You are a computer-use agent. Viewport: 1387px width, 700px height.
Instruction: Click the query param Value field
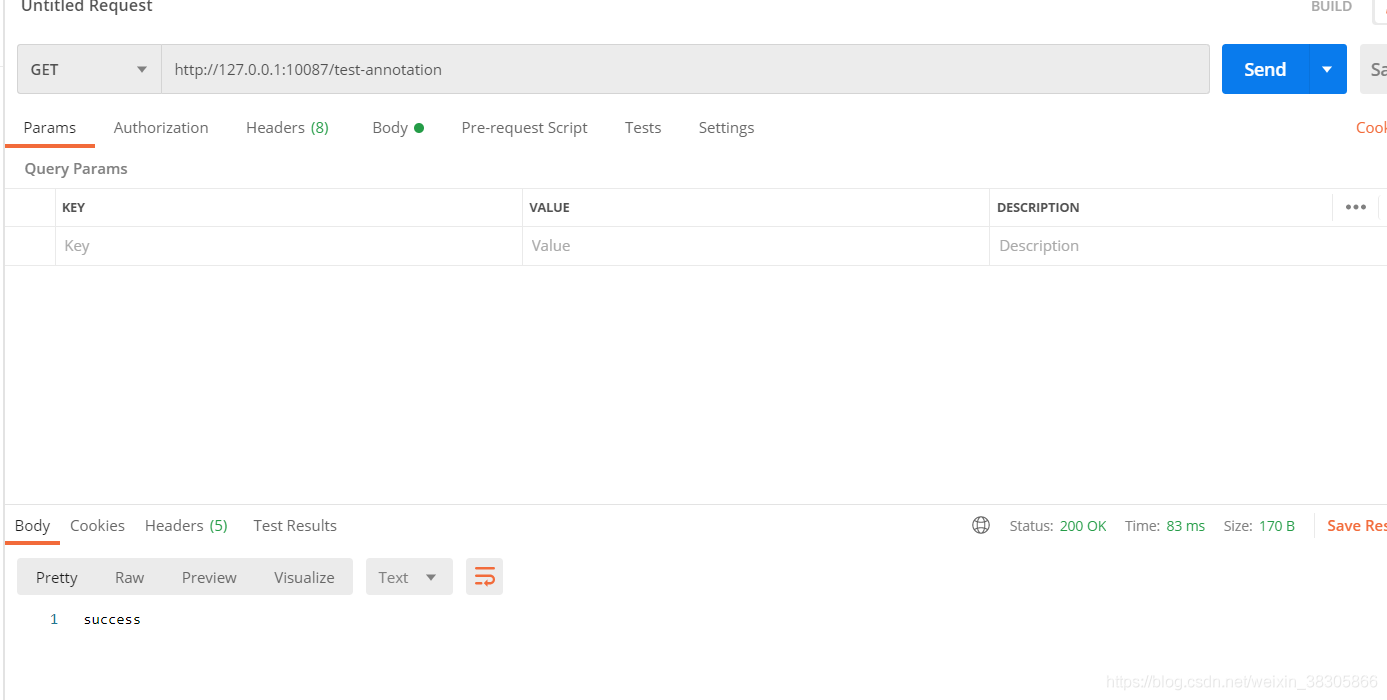coord(755,245)
